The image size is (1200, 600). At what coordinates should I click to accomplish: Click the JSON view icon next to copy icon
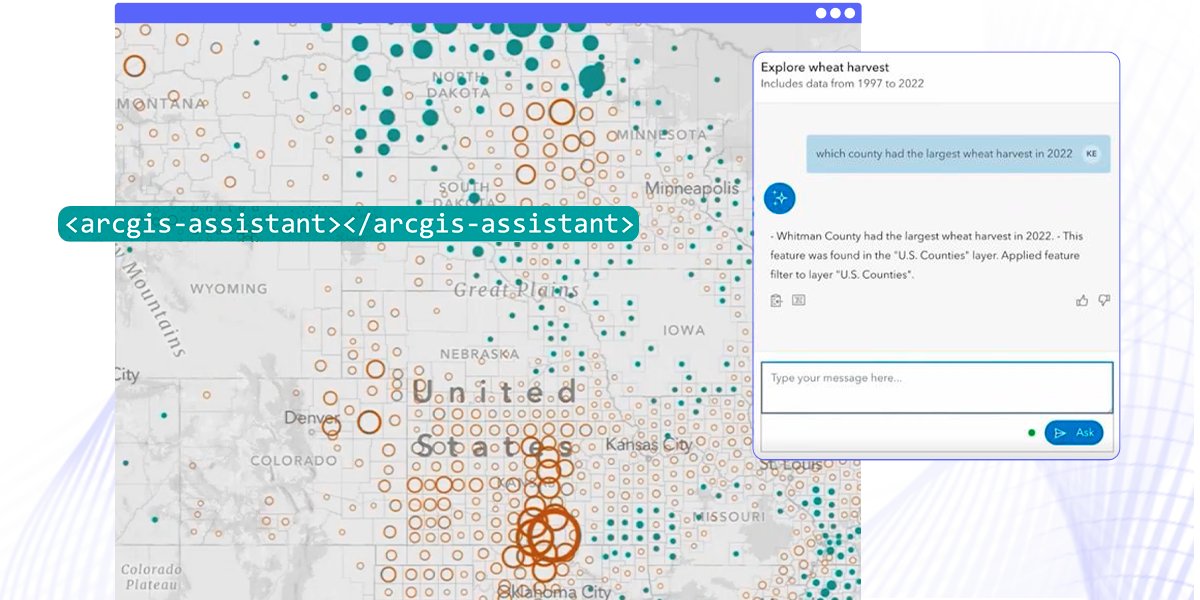pos(797,300)
